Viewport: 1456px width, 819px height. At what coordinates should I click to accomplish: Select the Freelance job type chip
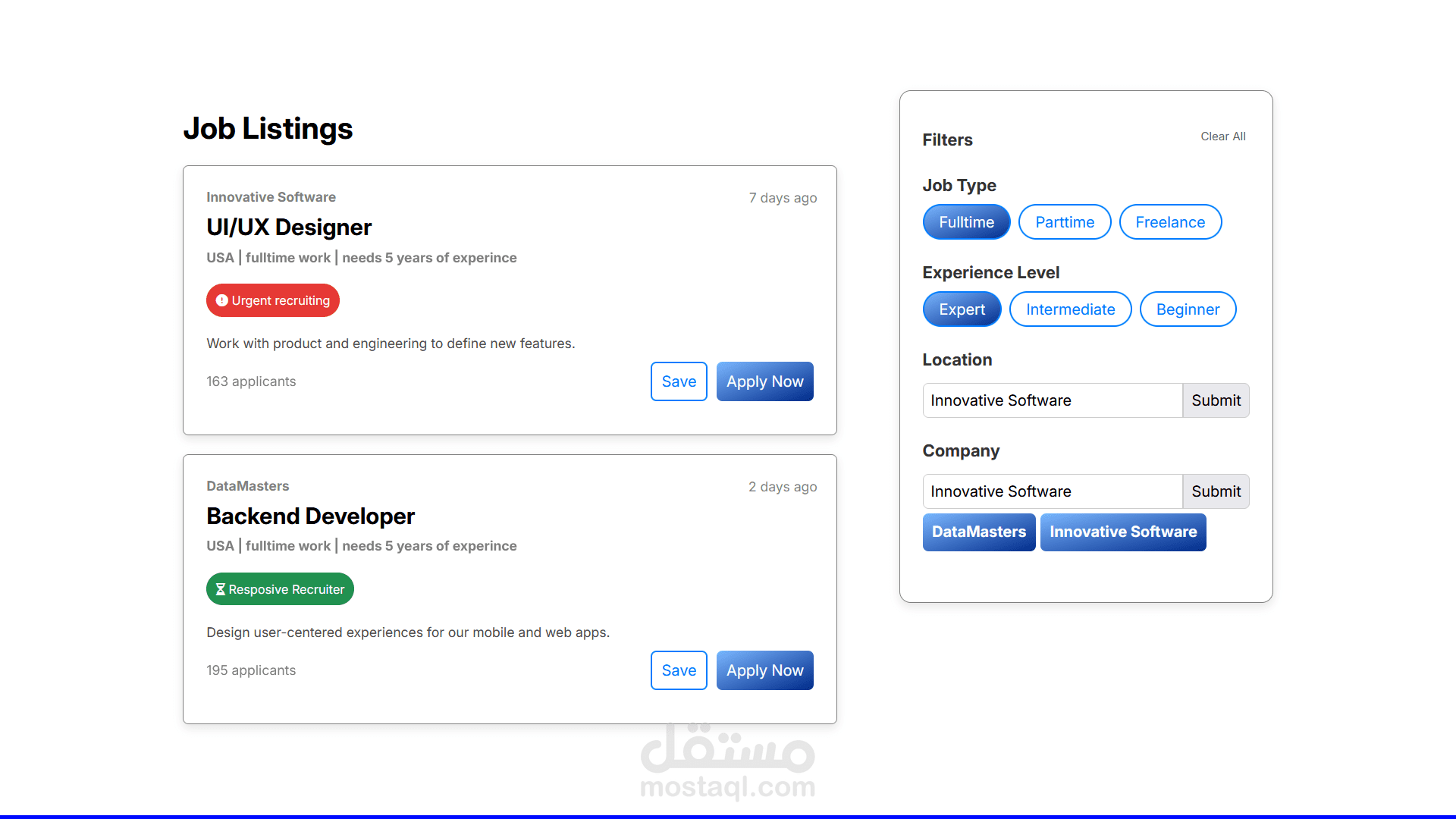[1169, 222]
